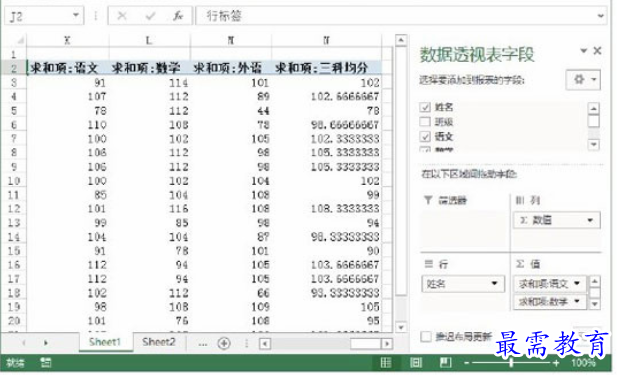Select column L header
The width and height of the screenshot is (617, 375).
pos(149,40)
